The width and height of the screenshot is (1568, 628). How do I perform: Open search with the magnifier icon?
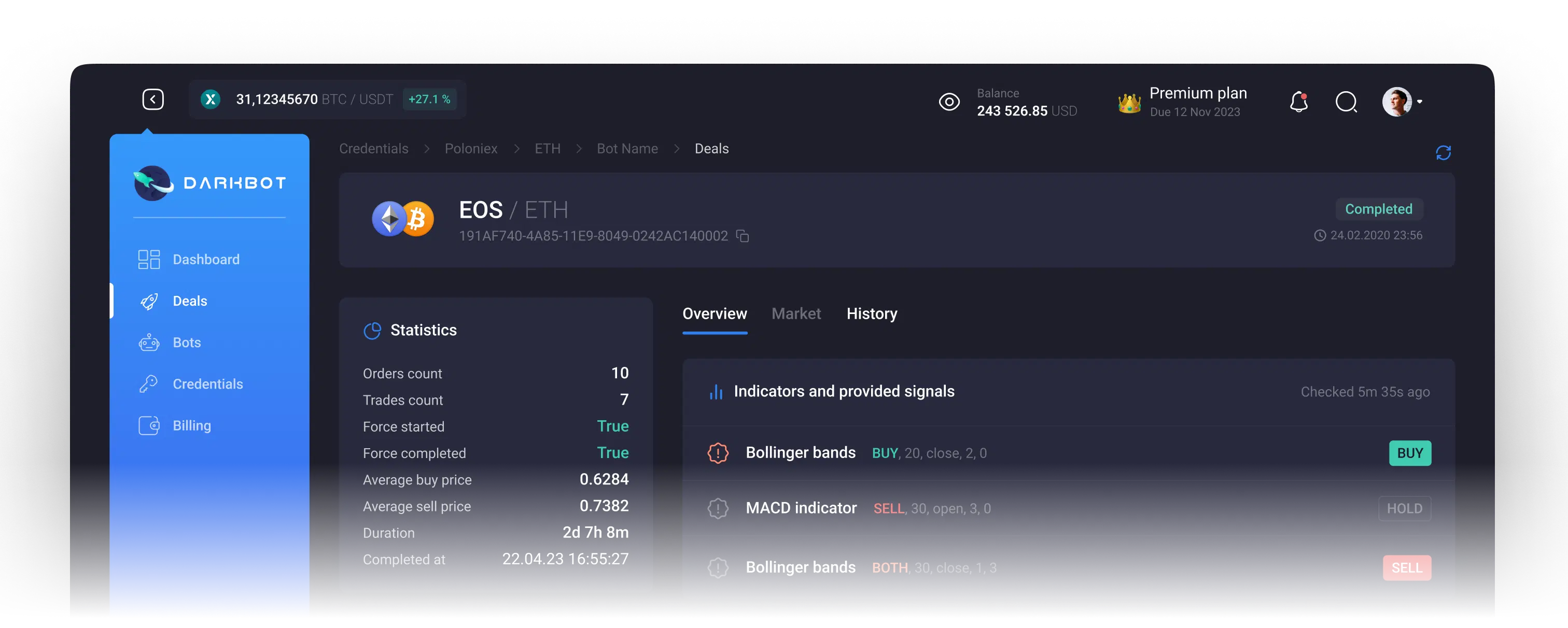[1347, 102]
